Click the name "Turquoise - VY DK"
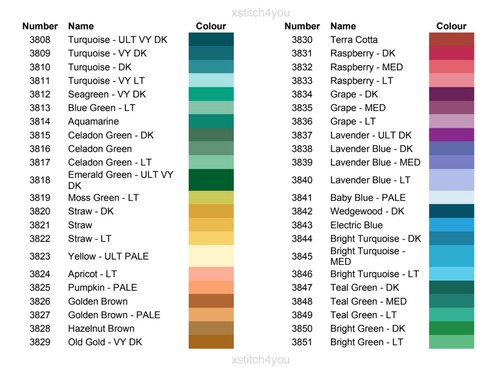Screen dimensions: 500x375 107,53
